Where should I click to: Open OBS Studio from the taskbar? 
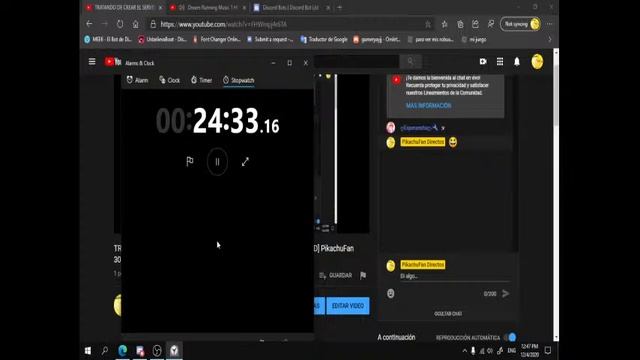coord(157,351)
